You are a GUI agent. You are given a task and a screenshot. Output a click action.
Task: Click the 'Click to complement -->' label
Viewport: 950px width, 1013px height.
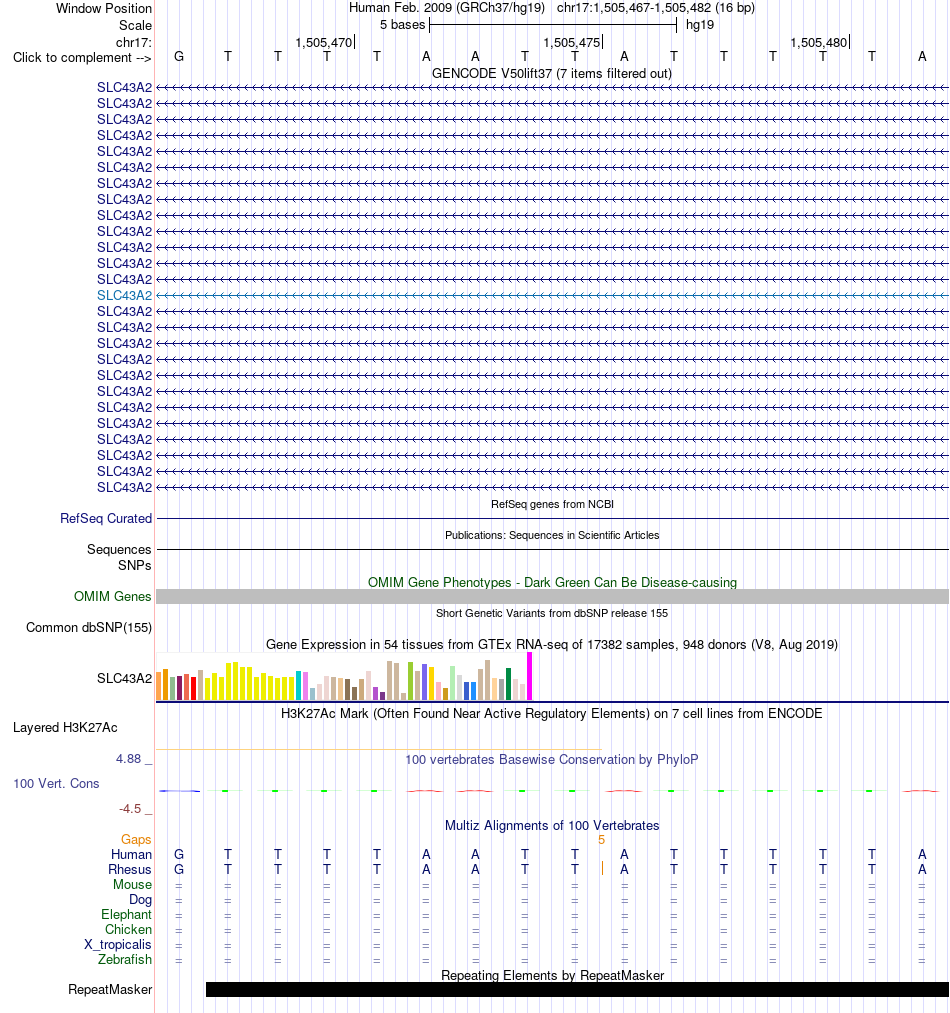point(82,57)
